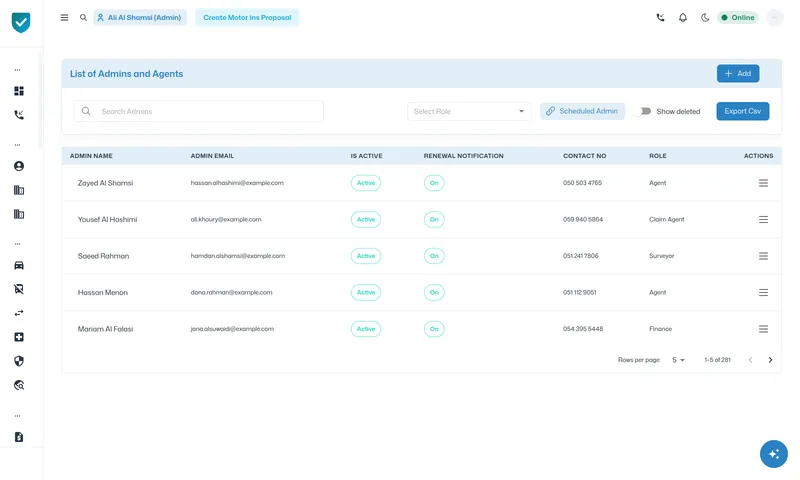The image size is (800, 480).
Task: Toggle the Show deleted switch
Action: pyautogui.click(x=644, y=111)
